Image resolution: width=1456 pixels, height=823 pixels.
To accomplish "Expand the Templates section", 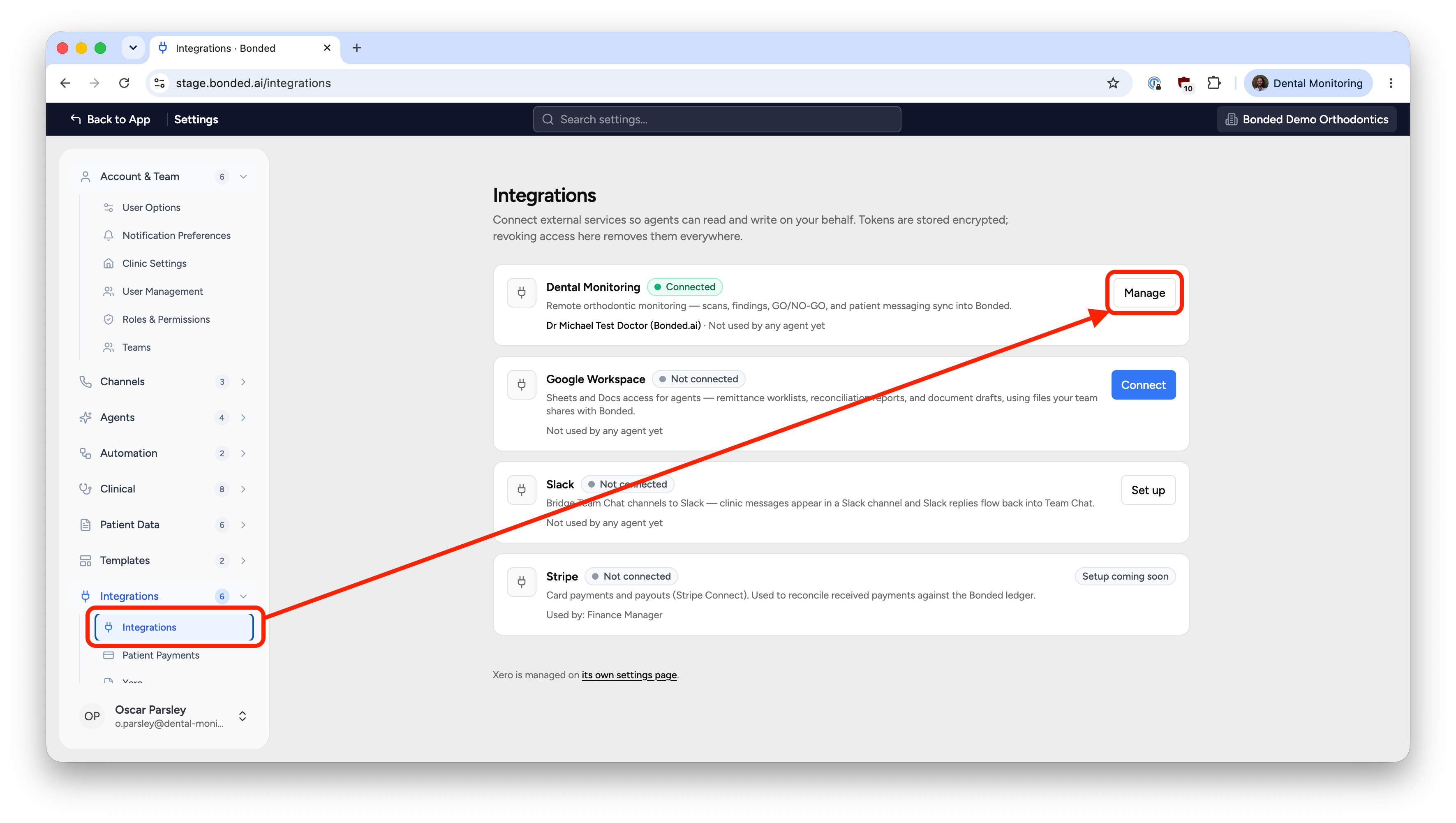I will click(243, 561).
